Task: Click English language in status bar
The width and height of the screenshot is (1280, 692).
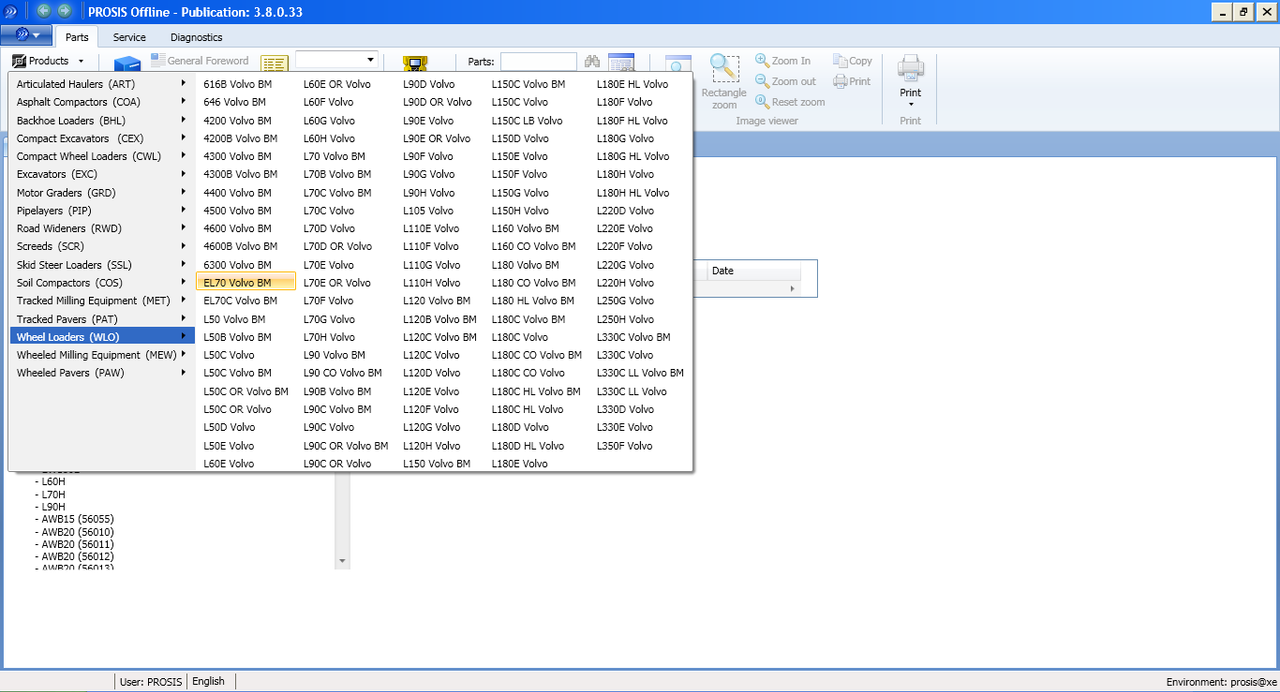Action: tap(208, 681)
